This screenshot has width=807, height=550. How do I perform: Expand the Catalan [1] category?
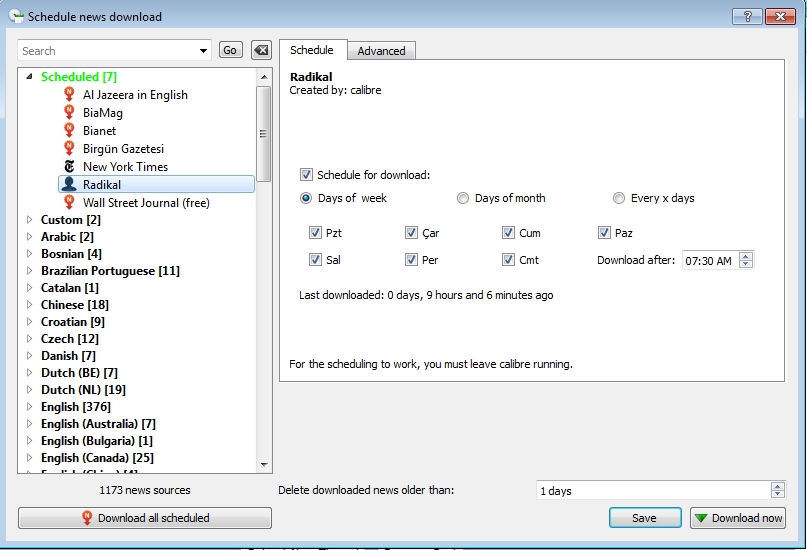(x=29, y=288)
